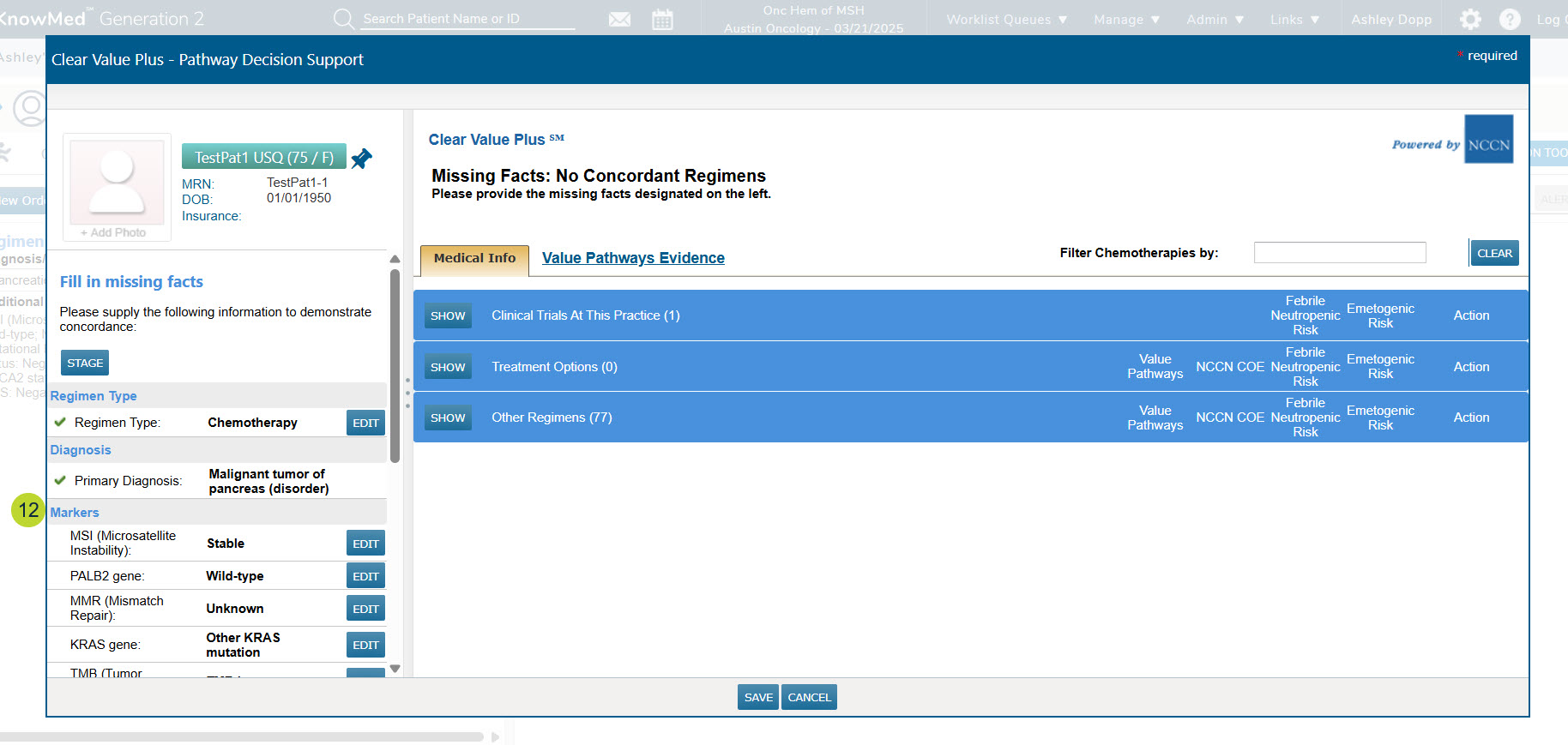Click the NCCN logo
This screenshot has width=1568, height=745.
(1488, 140)
